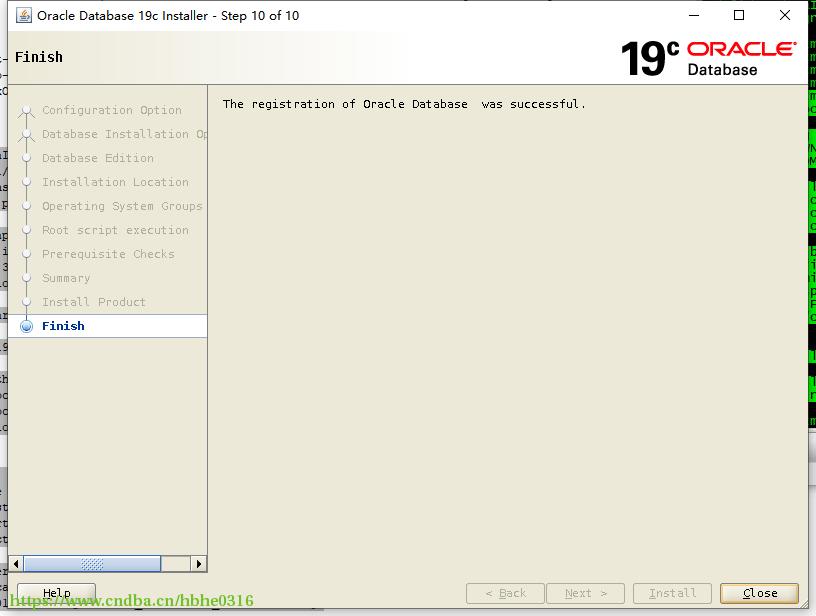Click the Java installer icon in title bar
Image resolution: width=816 pixels, height=616 pixels.
pyautogui.click(x=24, y=16)
